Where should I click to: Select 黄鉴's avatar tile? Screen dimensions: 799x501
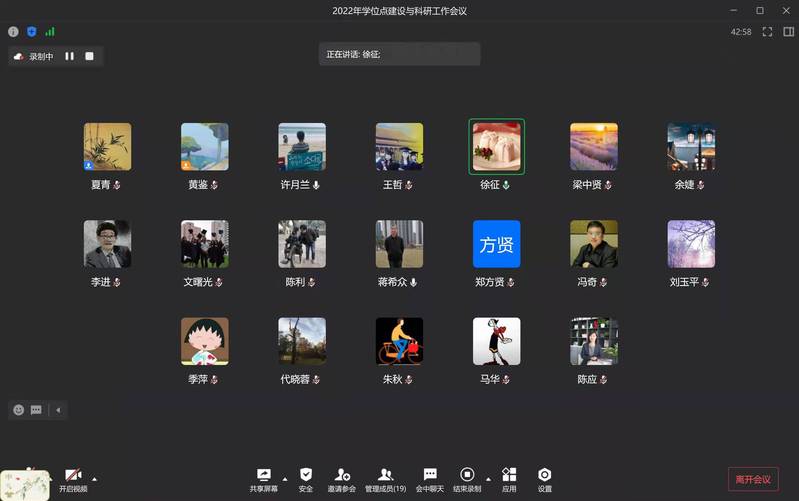click(x=205, y=147)
